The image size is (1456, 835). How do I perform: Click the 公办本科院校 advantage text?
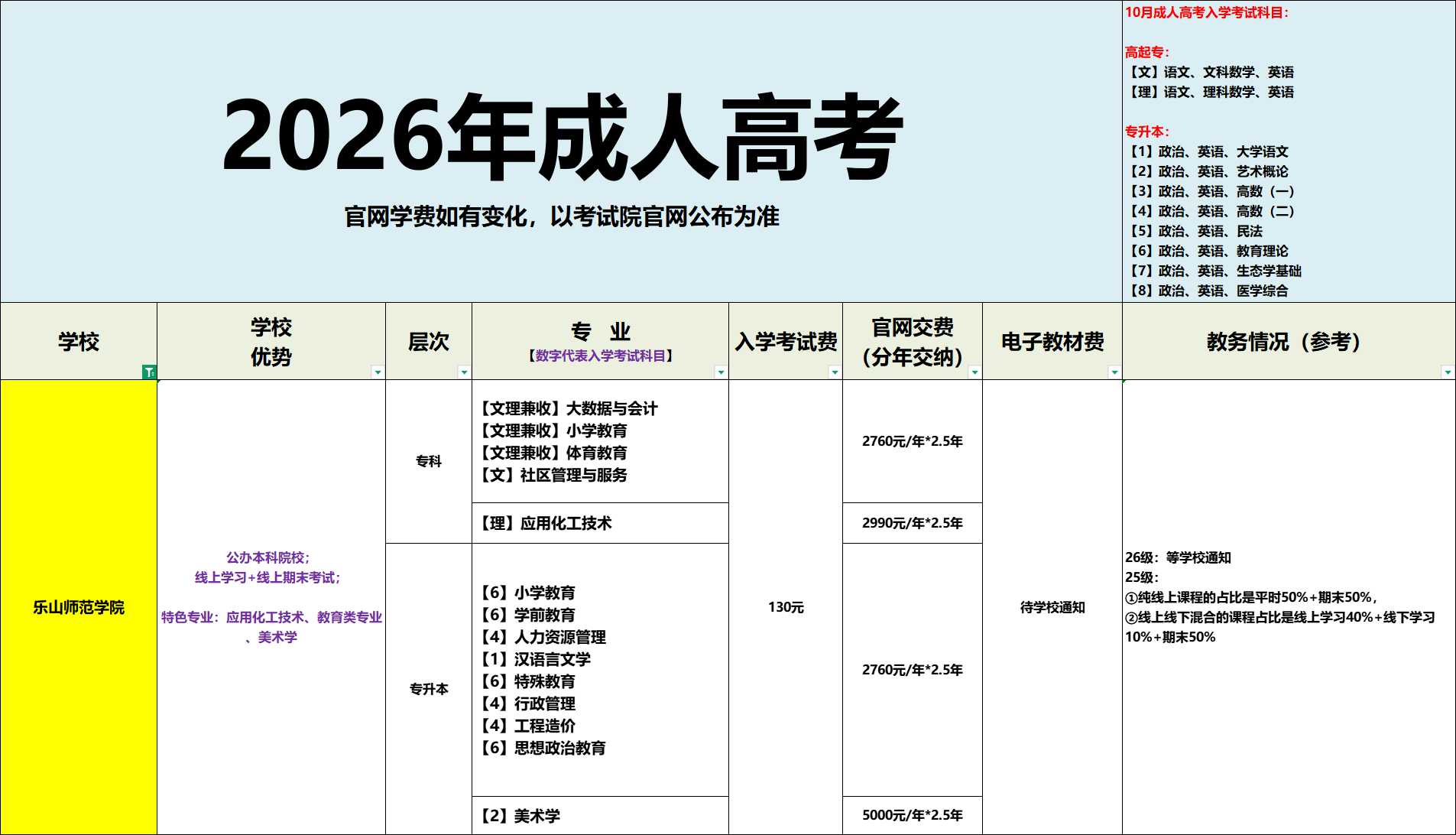(x=268, y=557)
